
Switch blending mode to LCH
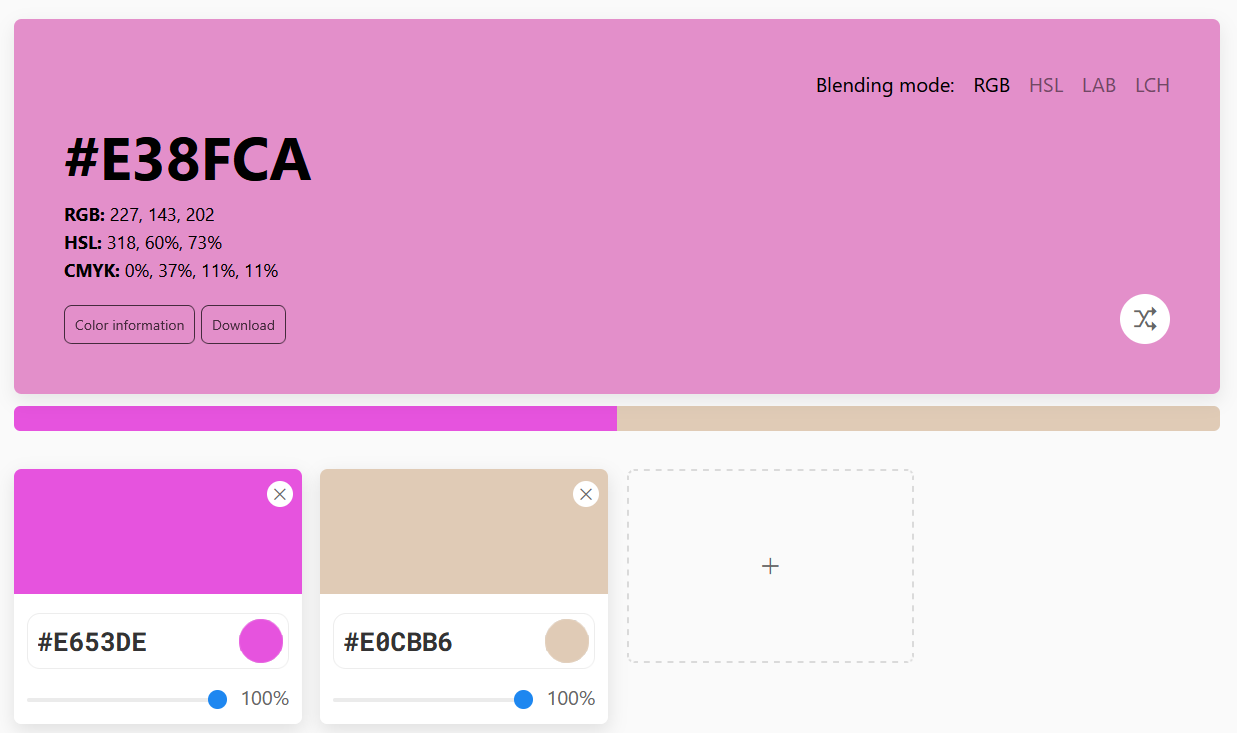pyautogui.click(x=1152, y=85)
